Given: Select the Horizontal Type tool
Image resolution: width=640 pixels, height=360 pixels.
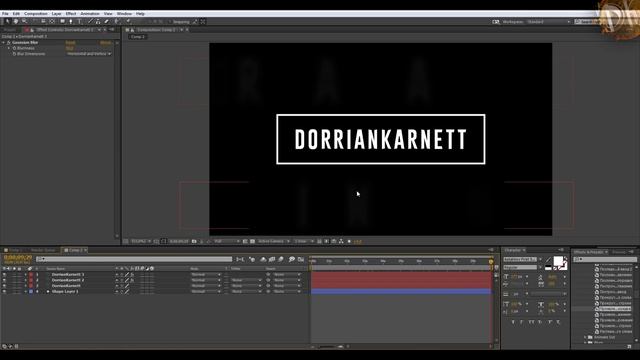Looking at the screenshot, I should [x=80, y=21].
